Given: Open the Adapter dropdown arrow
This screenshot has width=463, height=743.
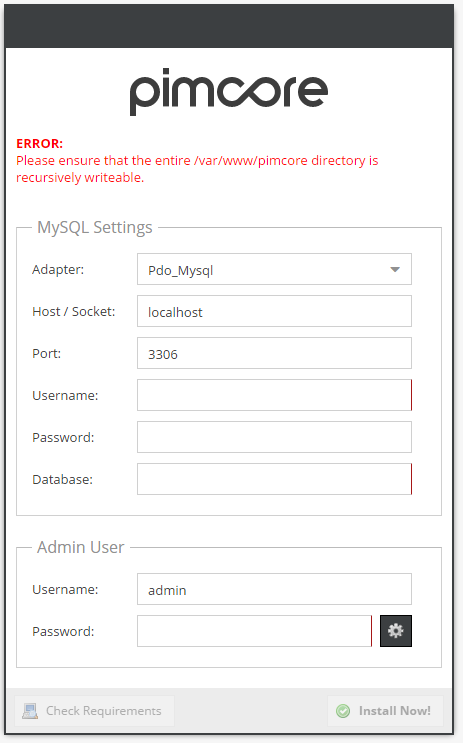Looking at the screenshot, I should click(x=395, y=269).
